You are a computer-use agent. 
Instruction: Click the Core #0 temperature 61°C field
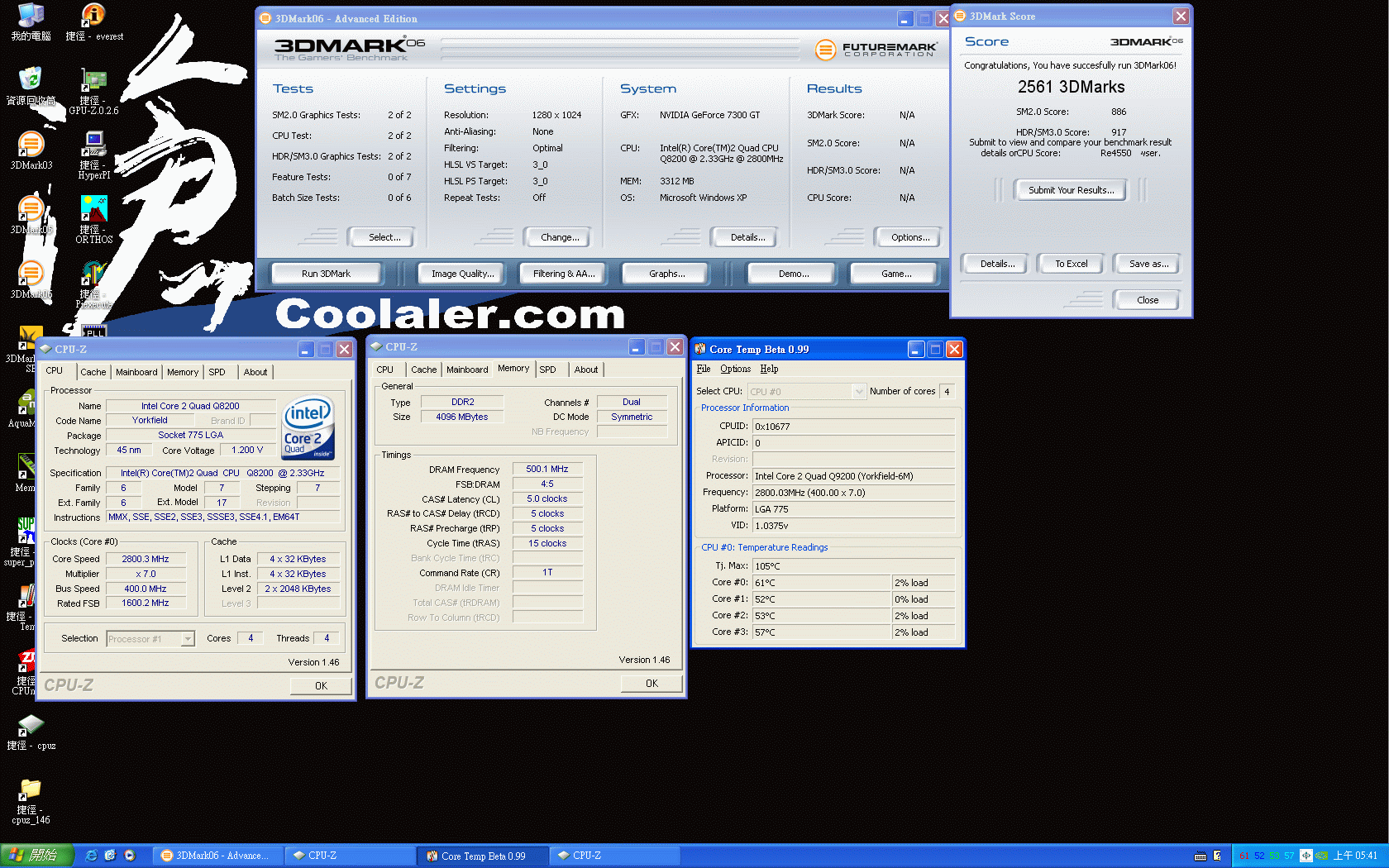(x=822, y=583)
